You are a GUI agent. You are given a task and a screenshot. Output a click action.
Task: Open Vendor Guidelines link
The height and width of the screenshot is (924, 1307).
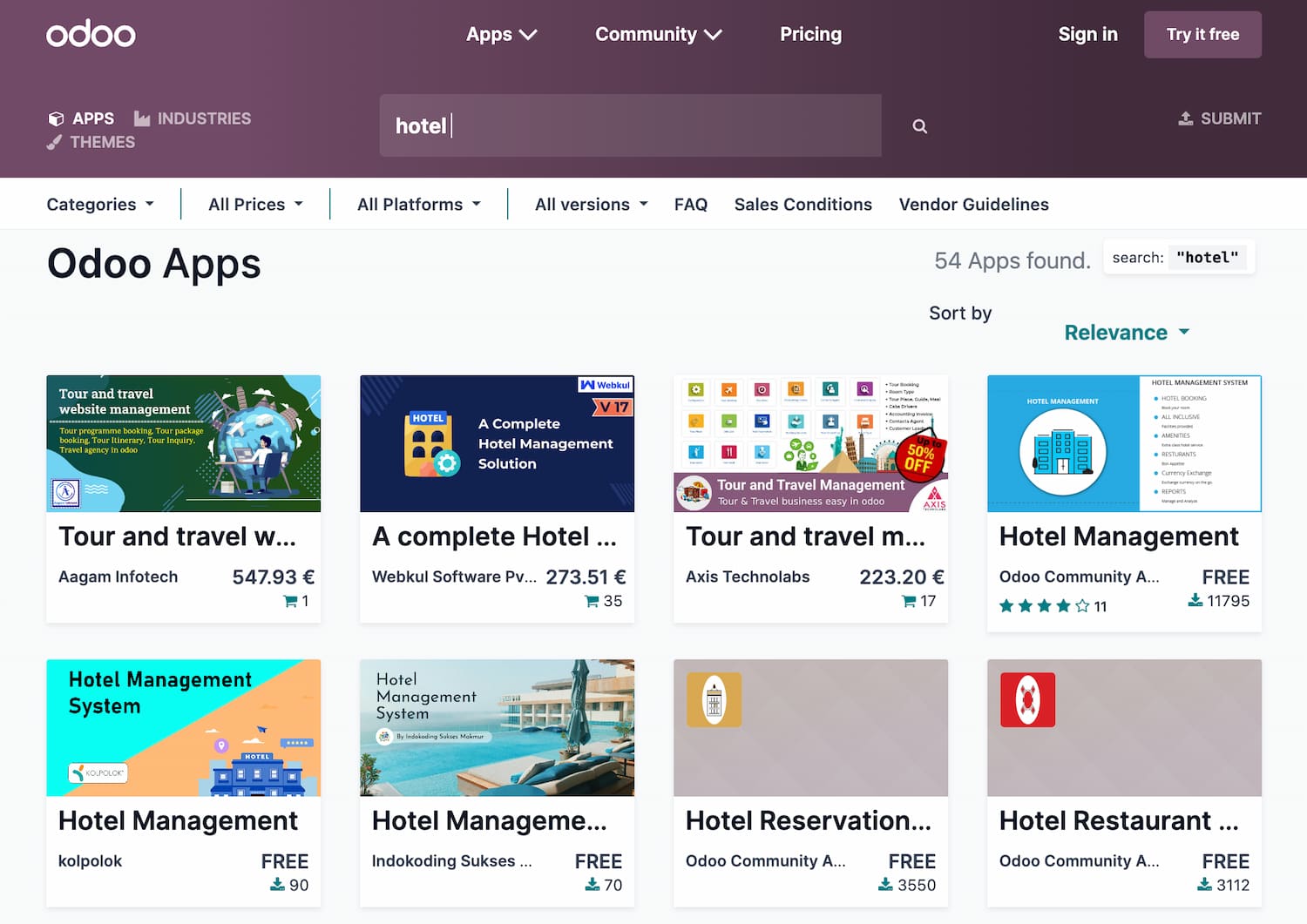(973, 204)
